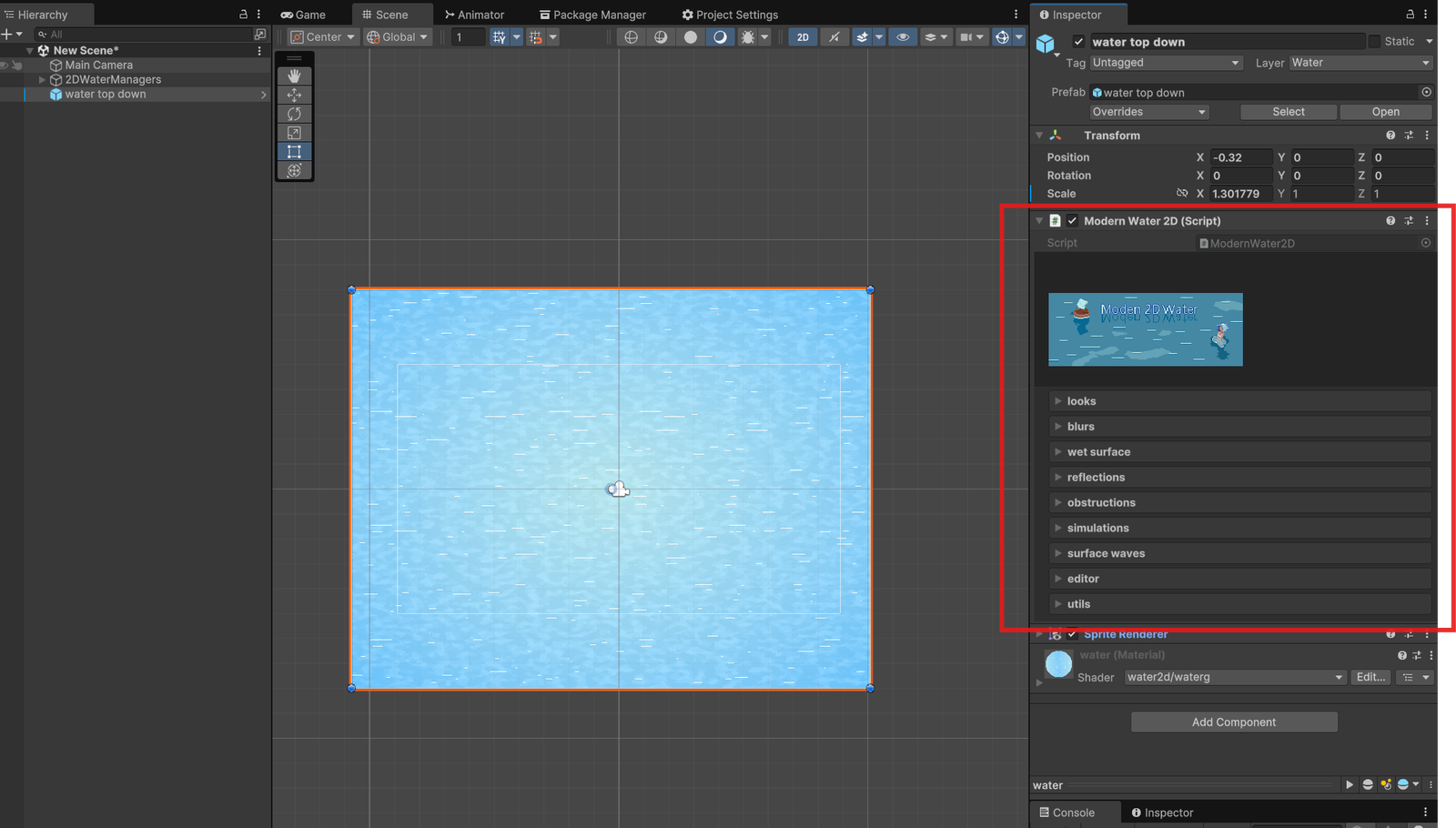Click the Add Component button
Screen dimensions: 1456x828
click(x=1233, y=722)
